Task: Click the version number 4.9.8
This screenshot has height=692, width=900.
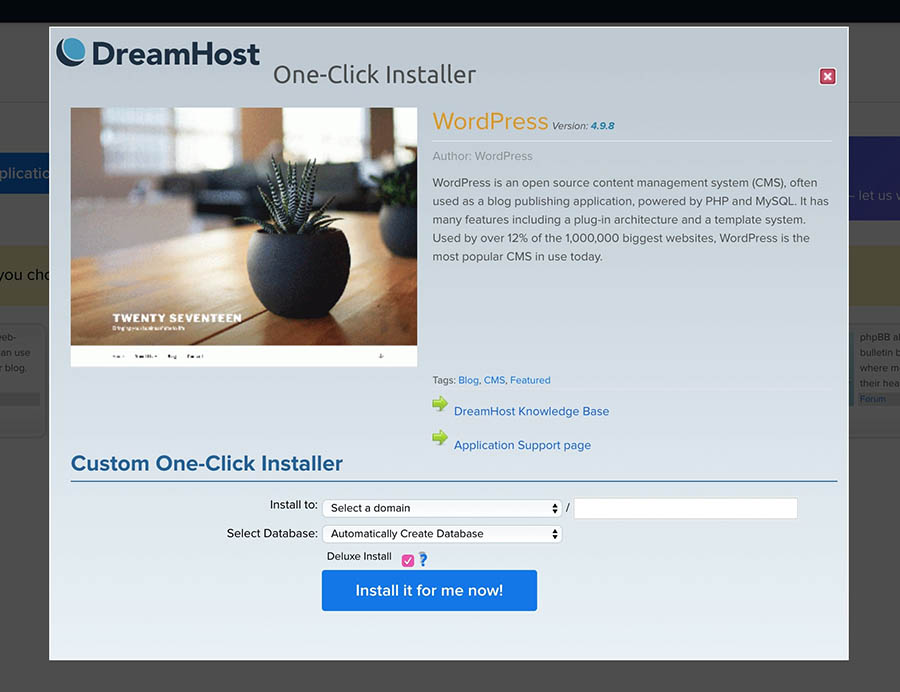Action: pos(602,126)
